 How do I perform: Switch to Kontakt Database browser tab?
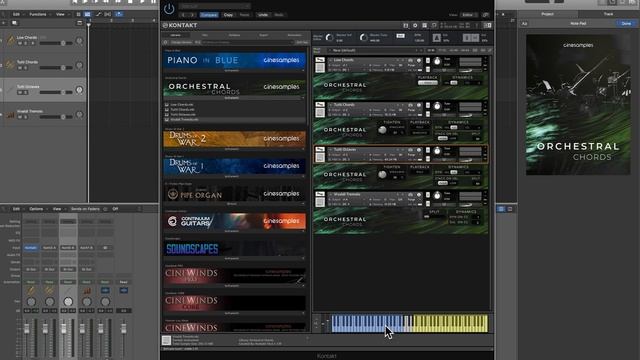pos(234,36)
